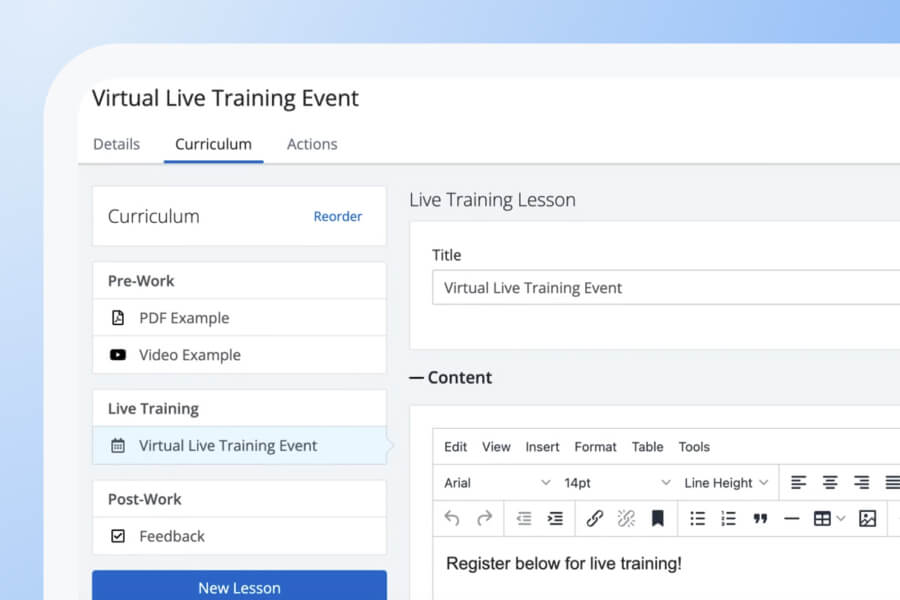Center align the text
900x600 pixels.
click(830, 482)
